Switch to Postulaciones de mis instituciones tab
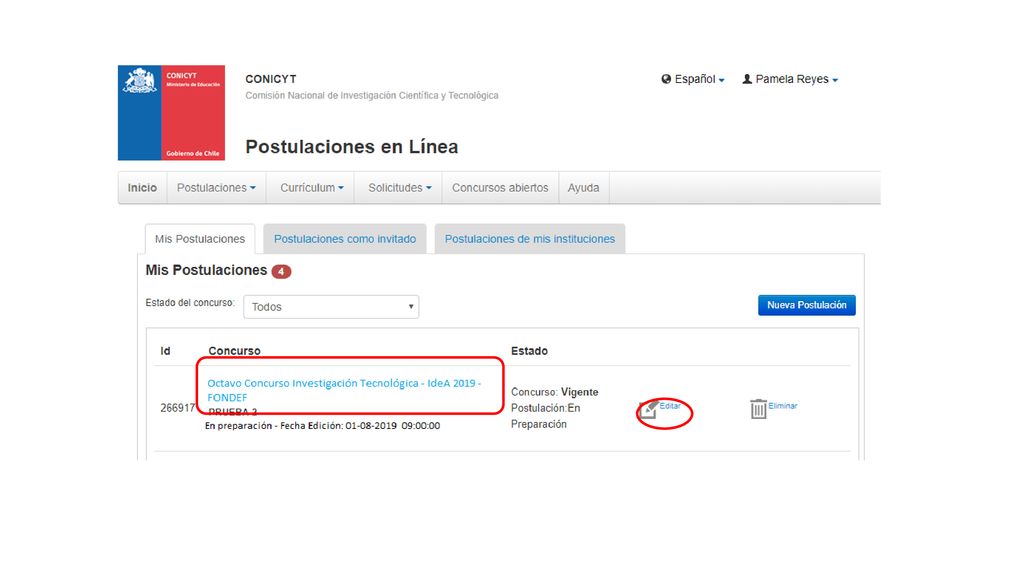Screen dimensions: 1024x576 coord(530,239)
